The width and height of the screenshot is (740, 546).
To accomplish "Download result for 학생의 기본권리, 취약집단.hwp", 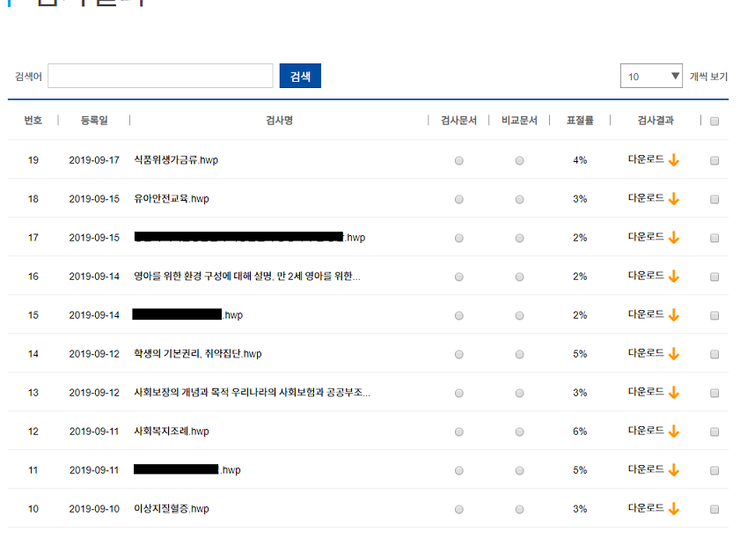I will pos(674,354).
